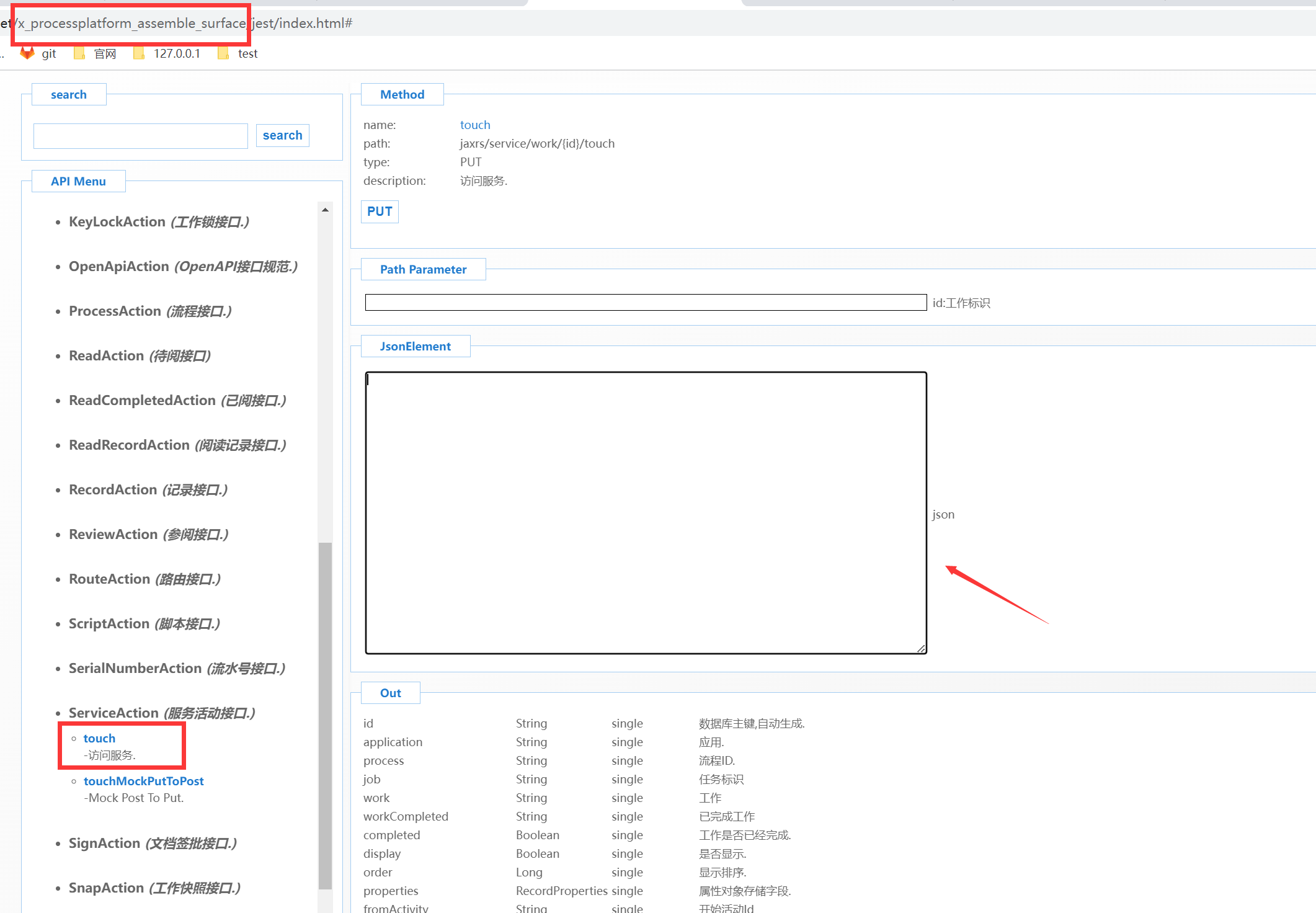Click the id path parameter field
Screen dimensions: 1316x913
click(645, 303)
